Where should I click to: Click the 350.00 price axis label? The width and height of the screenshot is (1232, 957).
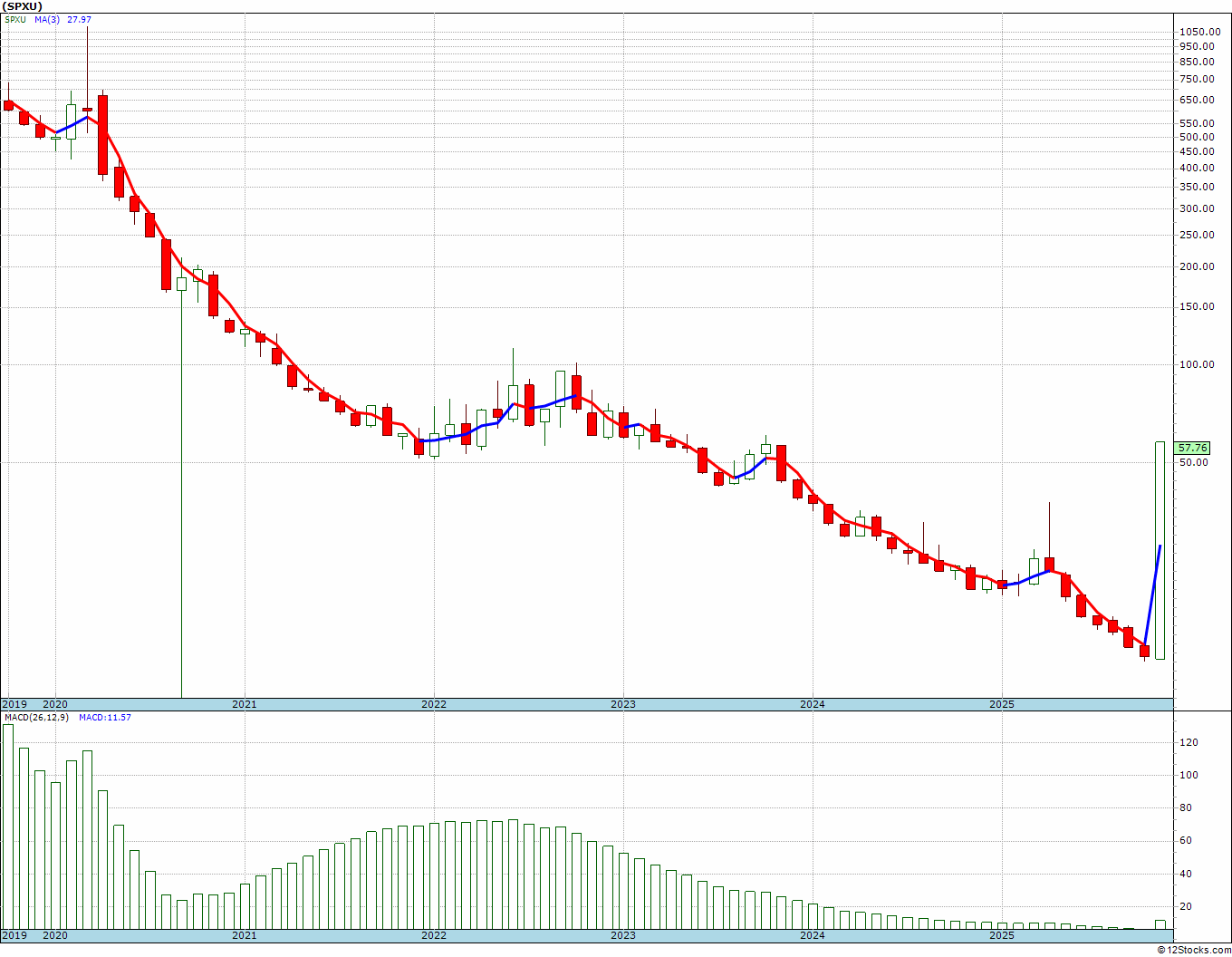pos(1197,187)
